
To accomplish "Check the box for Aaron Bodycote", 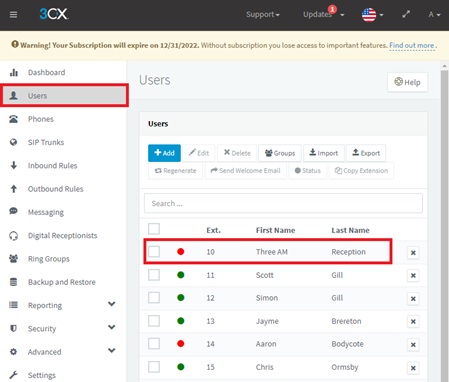I will 154,344.
